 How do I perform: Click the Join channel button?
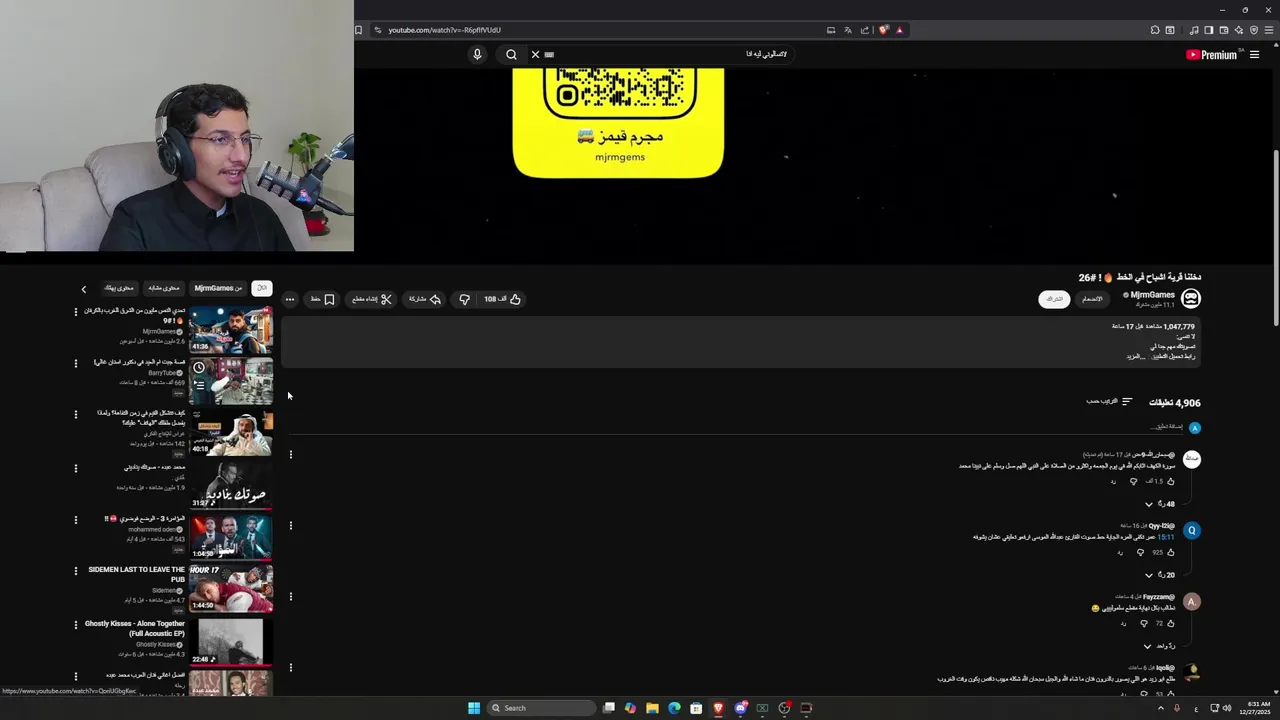(x=1092, y=299)
